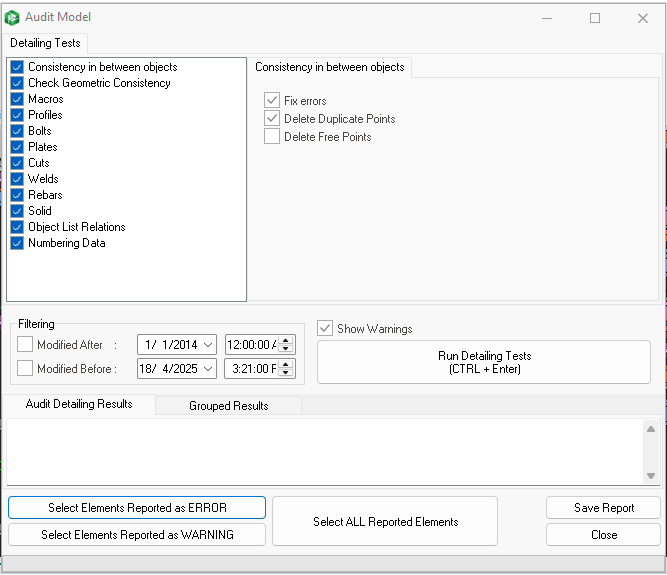Toggle the Show Warnings checkbox

click(x=325, y=329)
